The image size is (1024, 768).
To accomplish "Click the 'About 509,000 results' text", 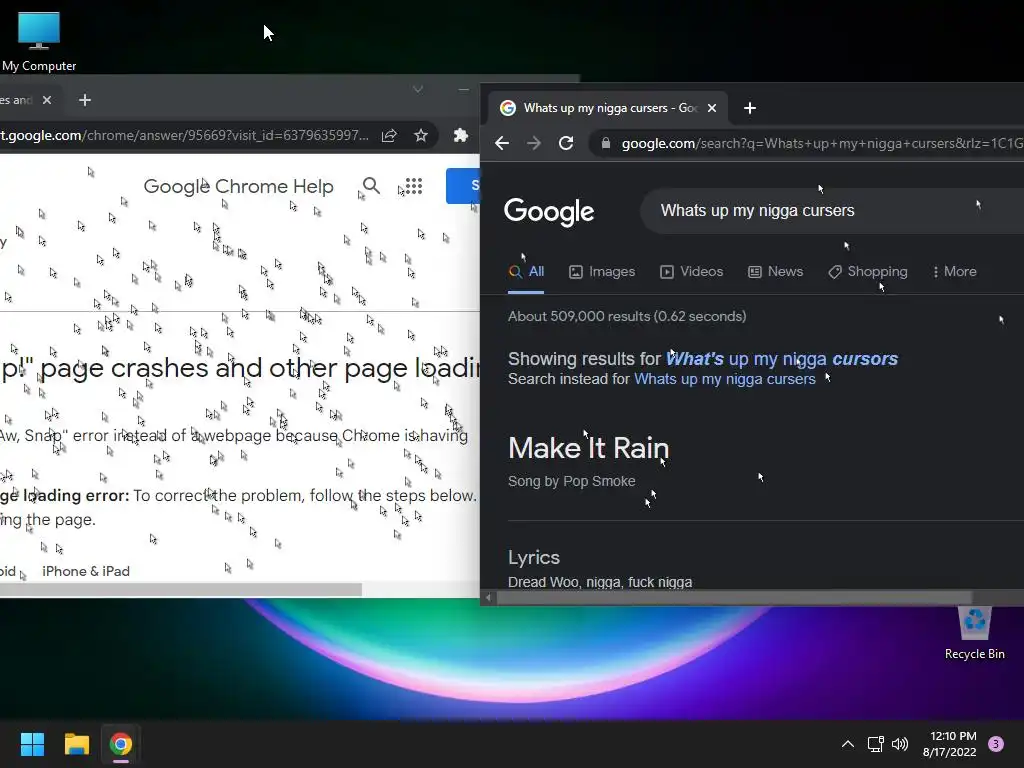I will click(627, 316).
